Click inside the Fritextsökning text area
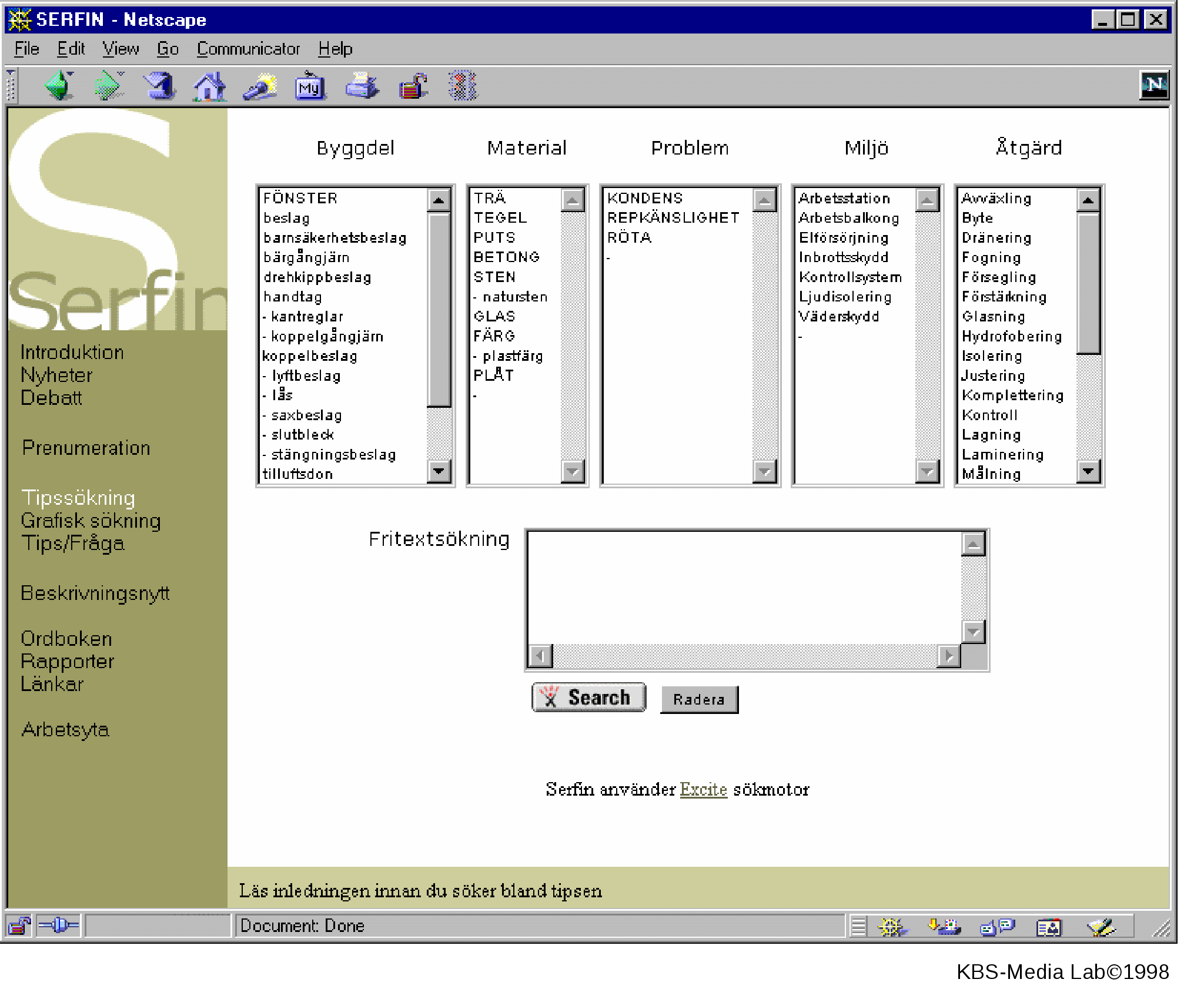 744,588
